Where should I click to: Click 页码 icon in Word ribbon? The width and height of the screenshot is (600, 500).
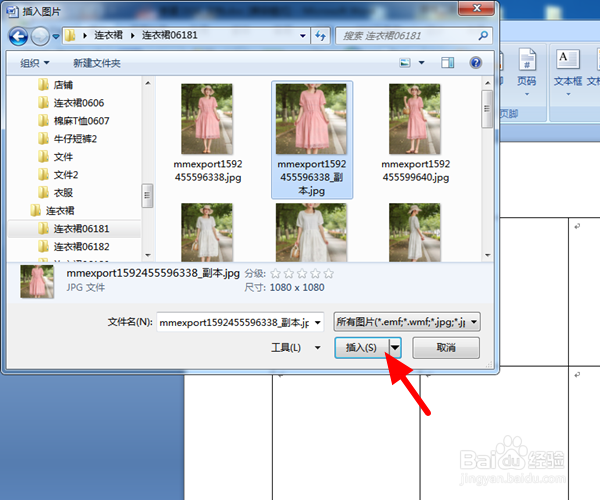pyautogui.click(x=527, y=60)
